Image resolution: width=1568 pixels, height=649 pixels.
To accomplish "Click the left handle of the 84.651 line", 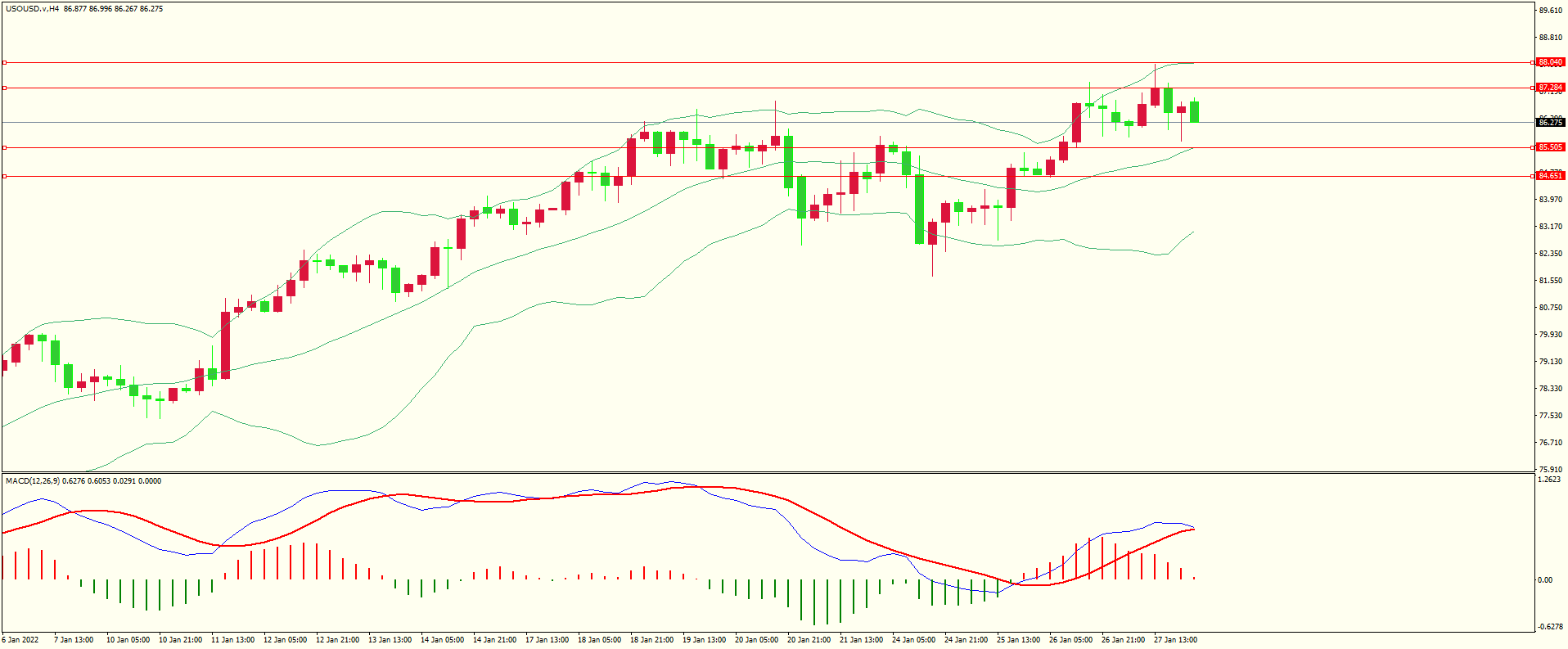I will point(4,176).
